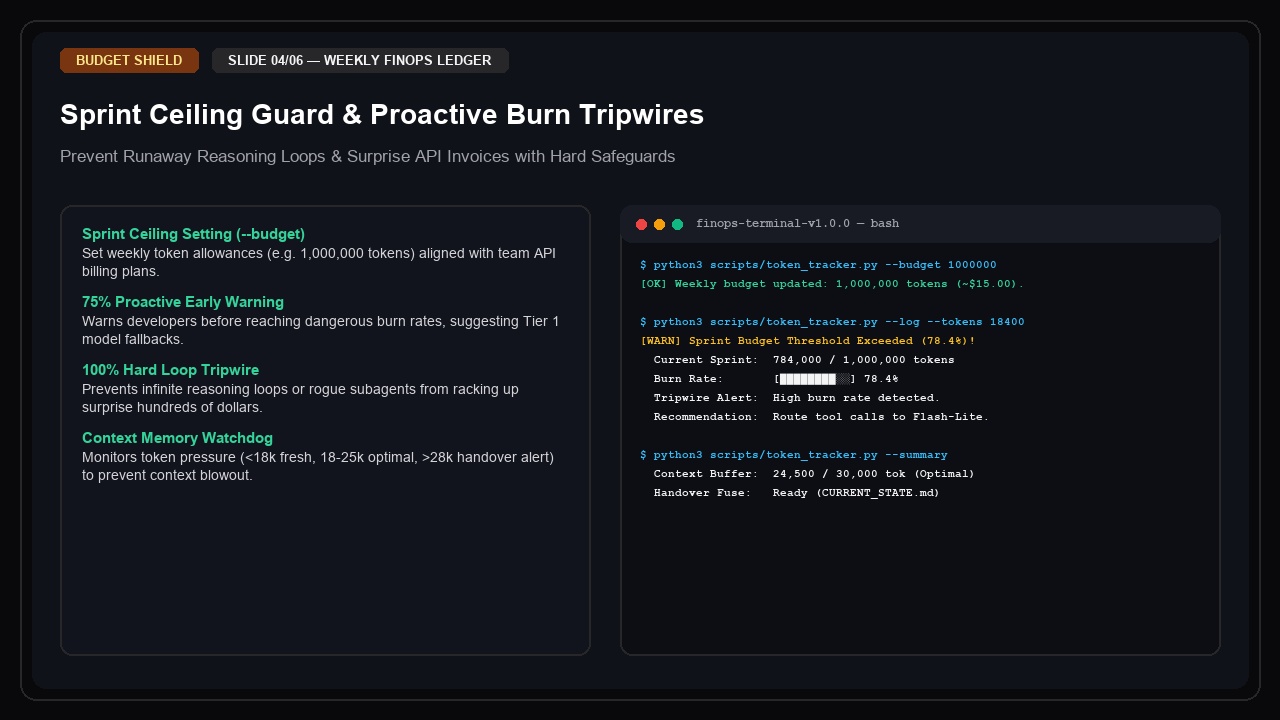1280x720 pixels.
Task: Click the terminal title finops-terminal-v1.0.0 — bash
Action: click(x=797, y=223)
